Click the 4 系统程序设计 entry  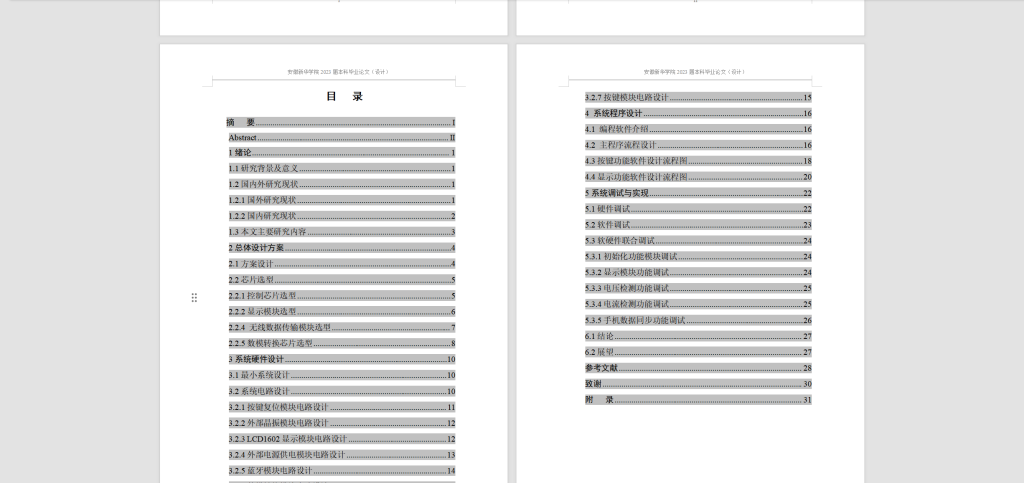(x=614, y=113)
